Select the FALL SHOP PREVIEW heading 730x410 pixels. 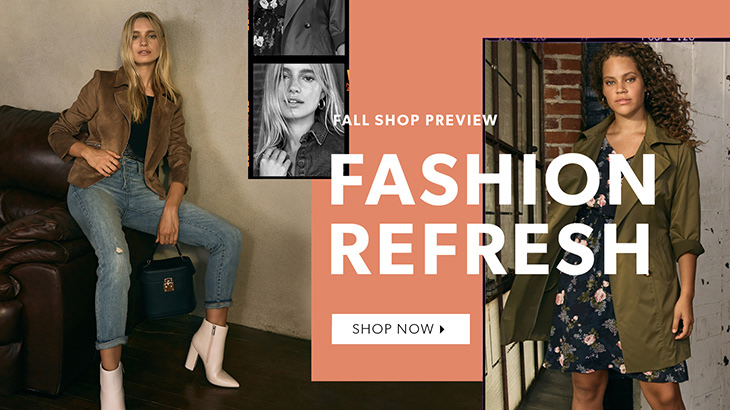(415, 120)
